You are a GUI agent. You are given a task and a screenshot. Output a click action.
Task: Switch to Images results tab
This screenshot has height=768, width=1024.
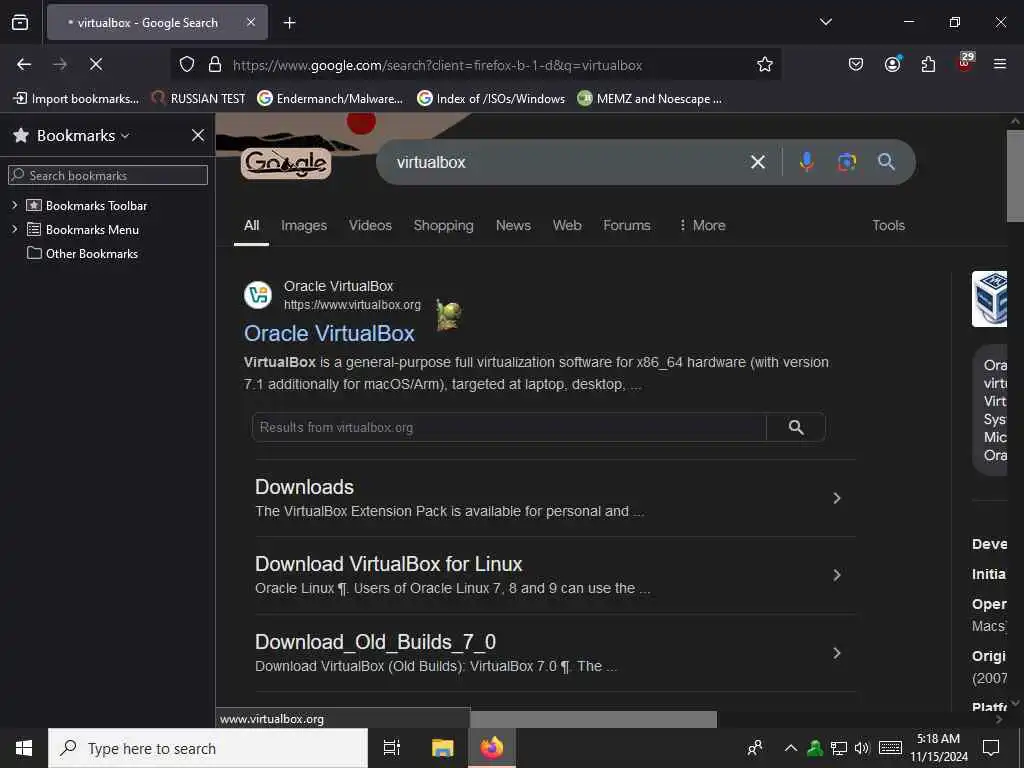[x=304, y=225]
